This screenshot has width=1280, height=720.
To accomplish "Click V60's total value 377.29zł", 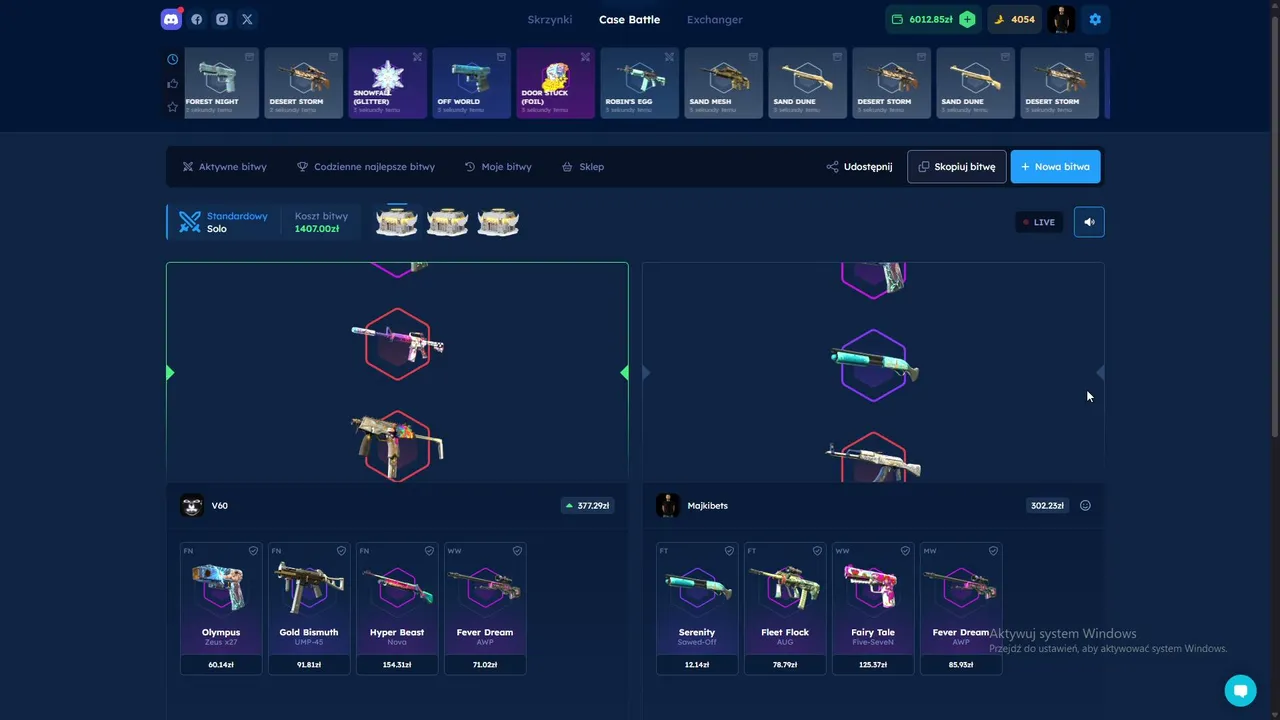I will pyautogui.click(x=587, y=506).
